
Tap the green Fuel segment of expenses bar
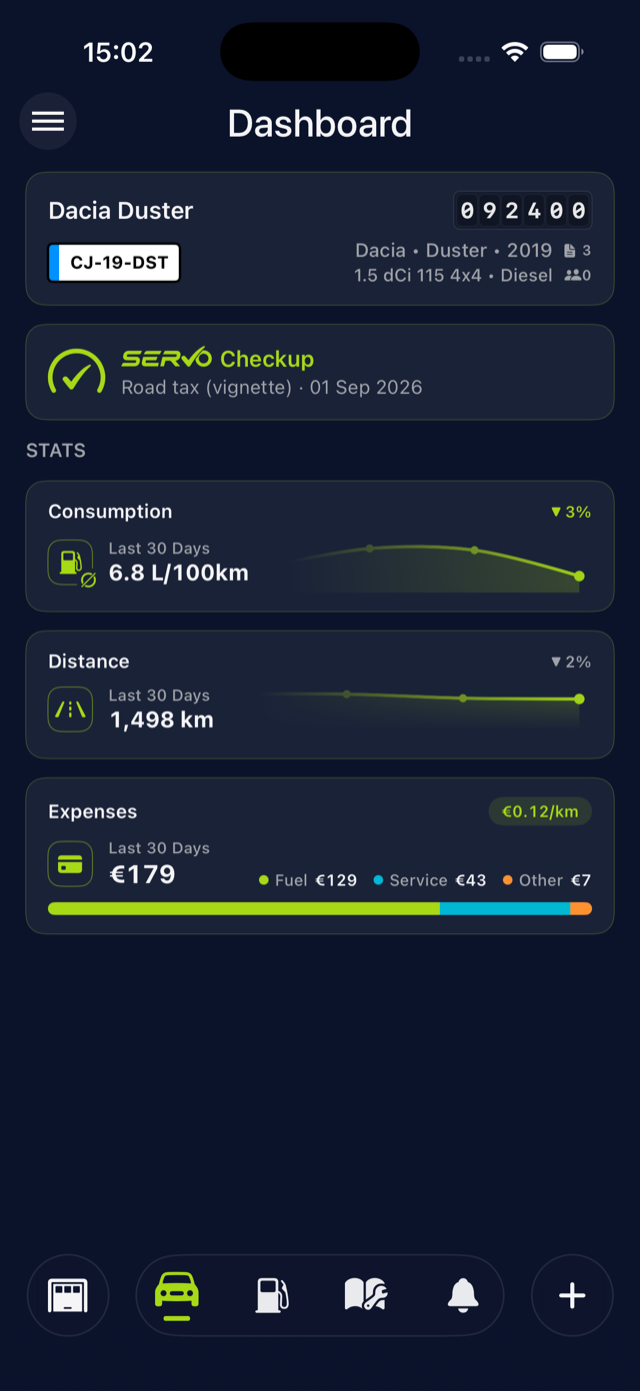click(x=244, y=908)
